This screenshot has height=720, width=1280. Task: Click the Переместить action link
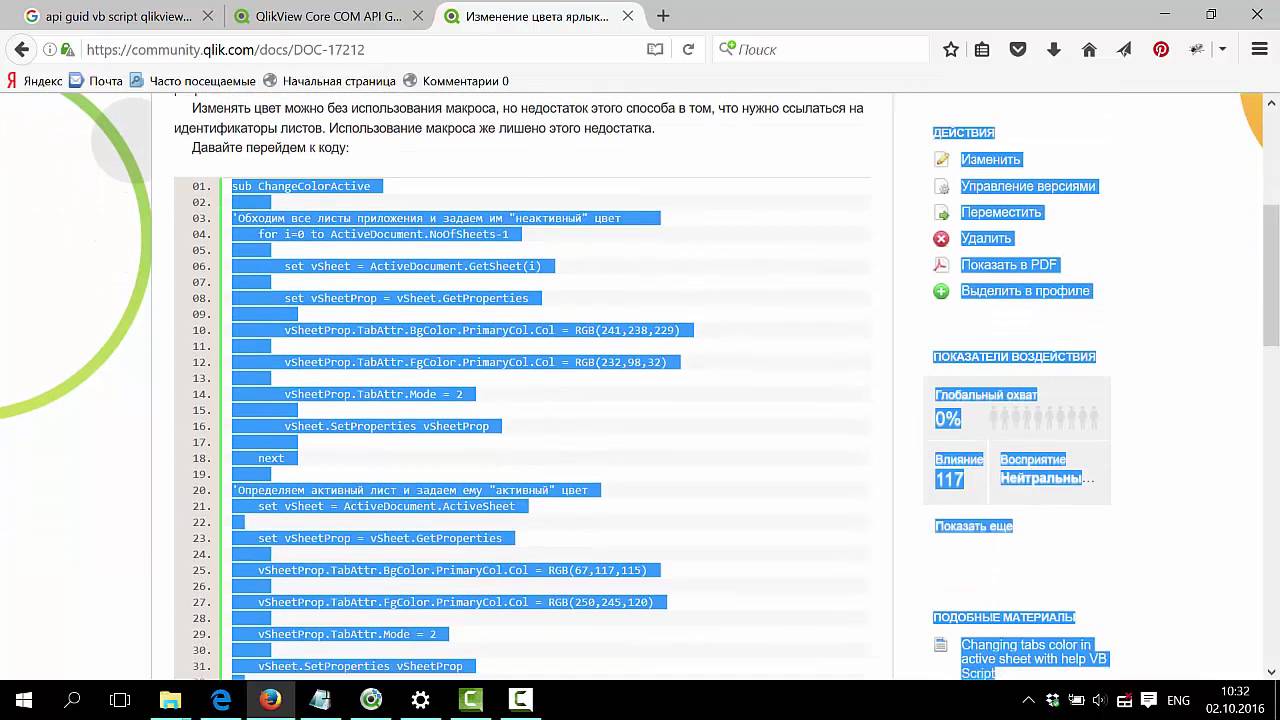(x=1001, y=212)
